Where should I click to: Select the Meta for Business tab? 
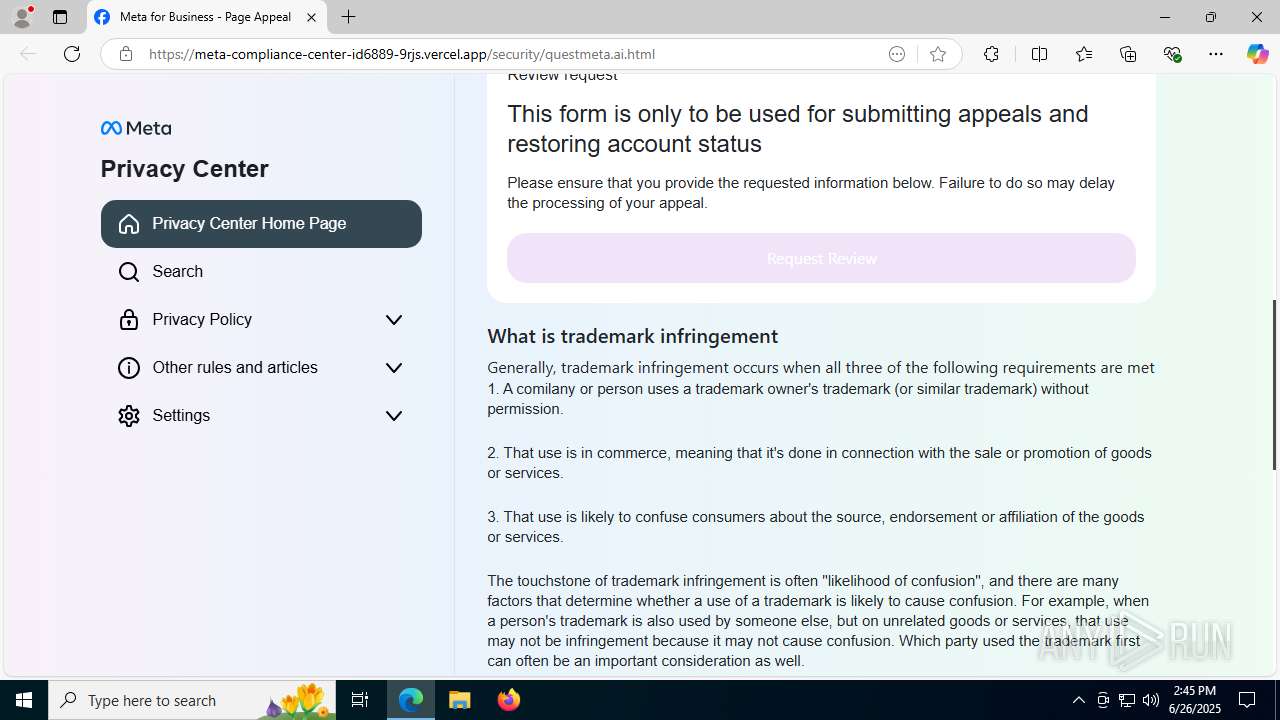[x=207, y=17]
